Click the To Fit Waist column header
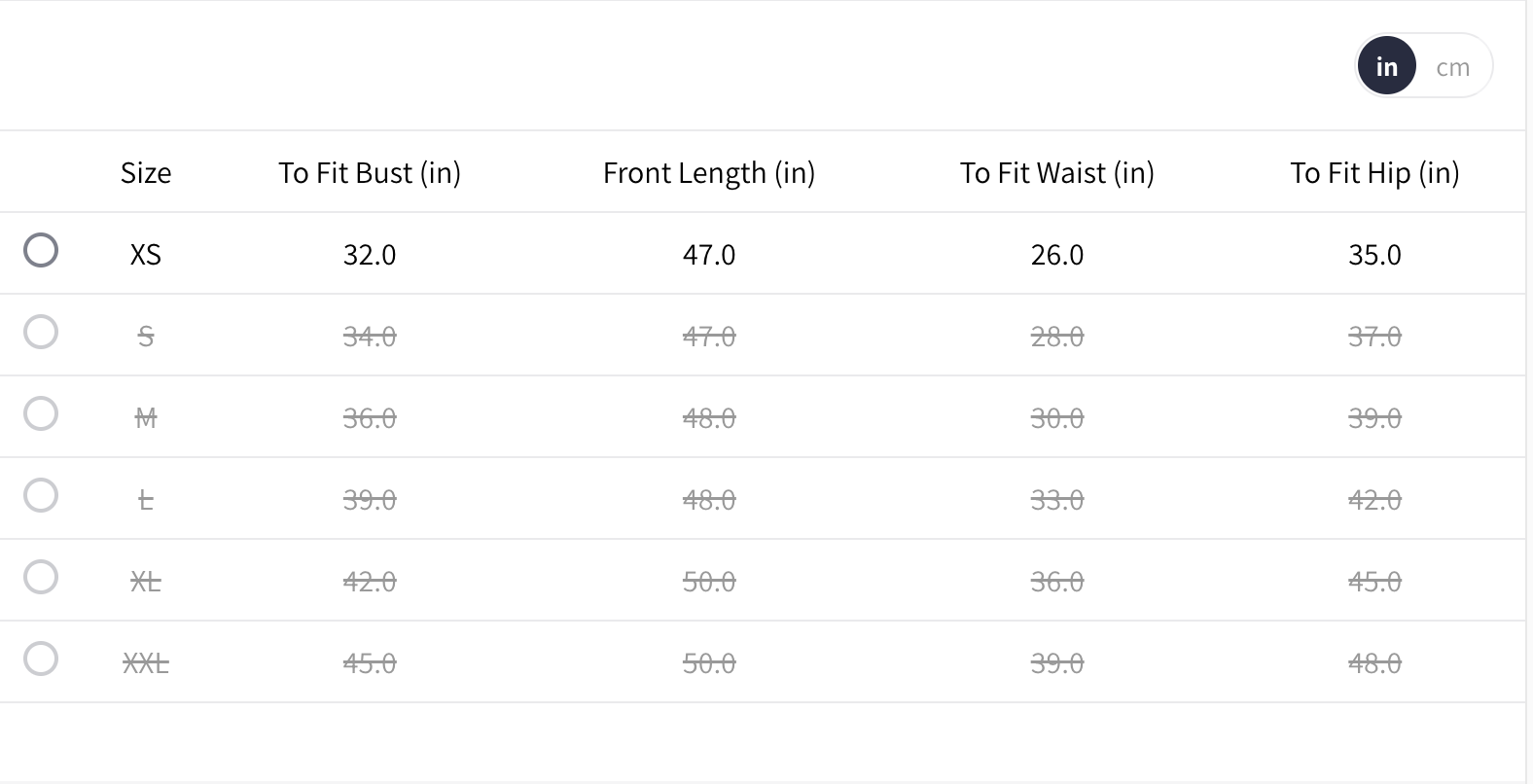Image resolution: width=1533 pixels, height=784 pixels. pos(1057,173)
